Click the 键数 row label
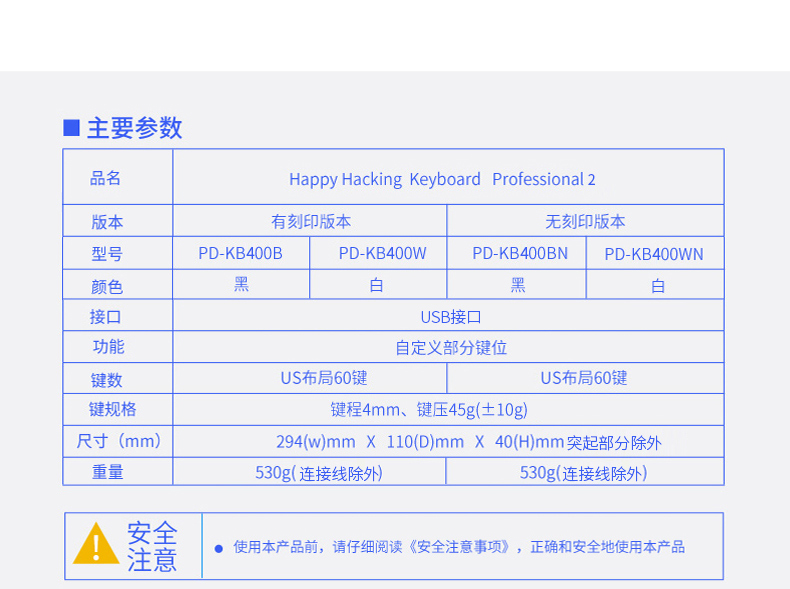This screenshot has width=790, height=589. click(107, 380)
